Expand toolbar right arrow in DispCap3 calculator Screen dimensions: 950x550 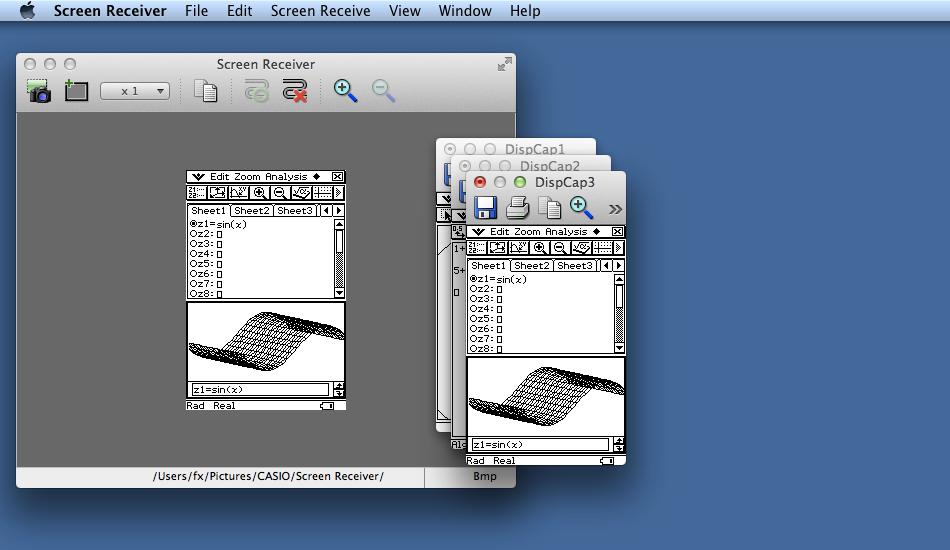(x=619, y=248)
